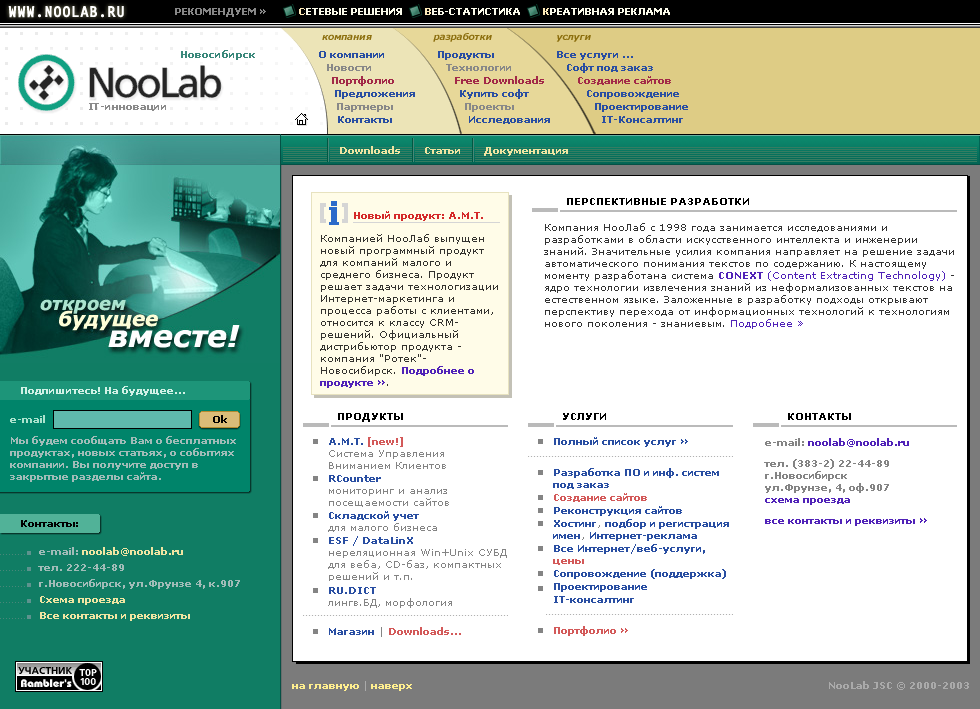Open the Сопровождение (поддержка) link
This screenshot has width=980, height=709.
(639, 573)
